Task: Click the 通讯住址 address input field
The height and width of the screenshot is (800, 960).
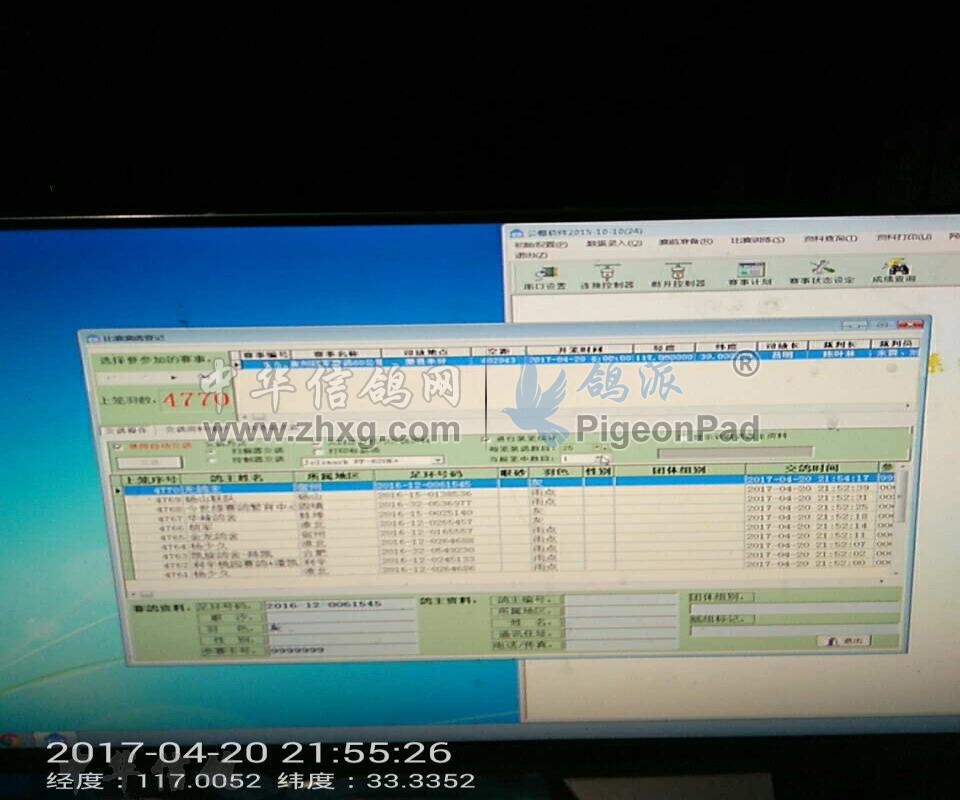Action: 621,633
